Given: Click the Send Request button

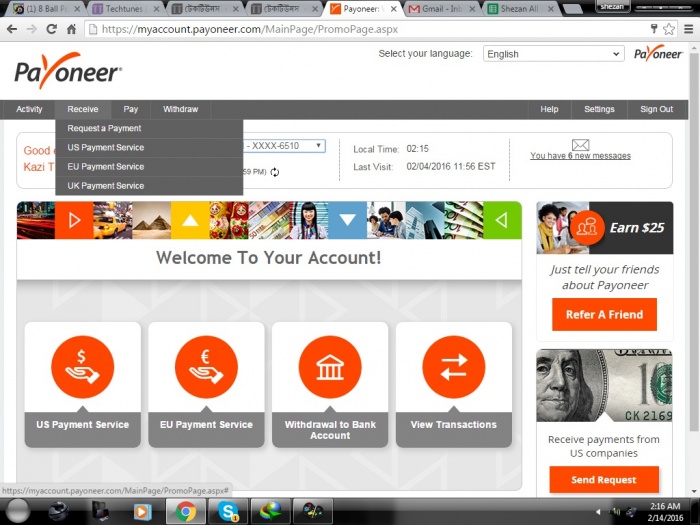Looking at the screenshot, I should (x=604, y=480).
